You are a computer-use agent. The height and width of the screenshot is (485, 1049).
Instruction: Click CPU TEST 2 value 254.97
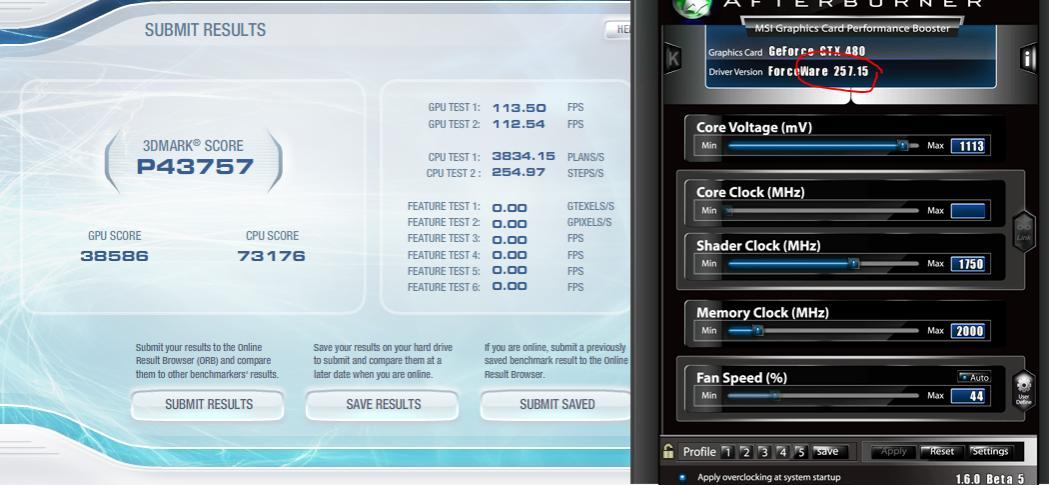pos(519,173)
